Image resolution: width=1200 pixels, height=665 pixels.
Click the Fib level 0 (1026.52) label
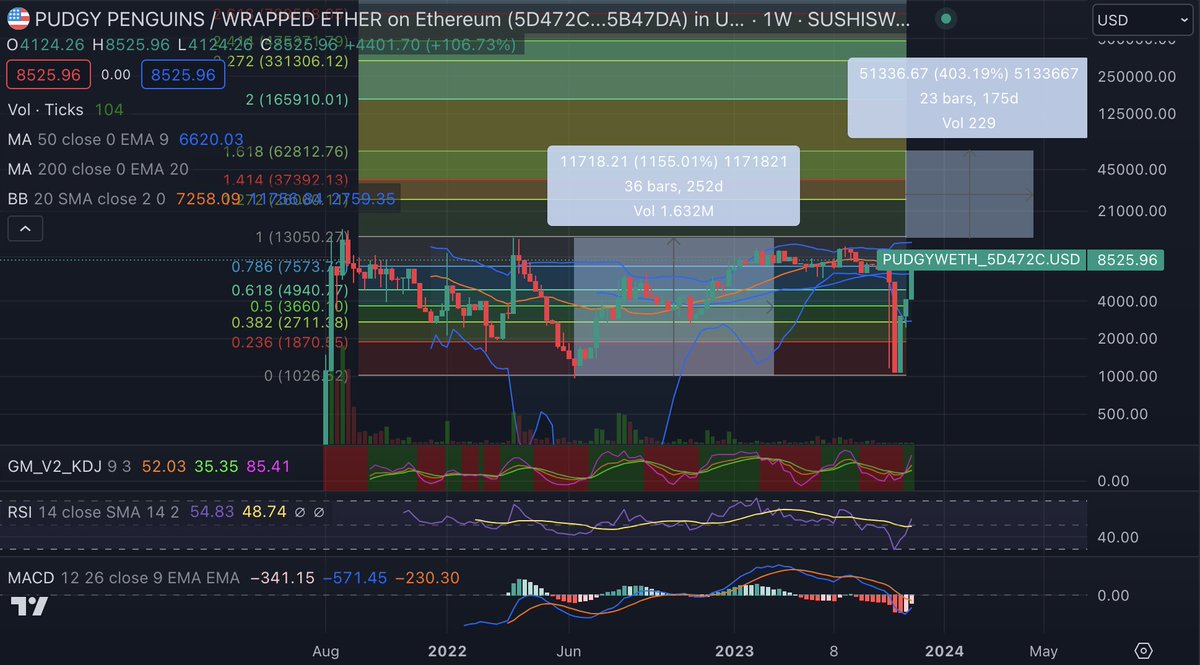[x=304, y=376]
